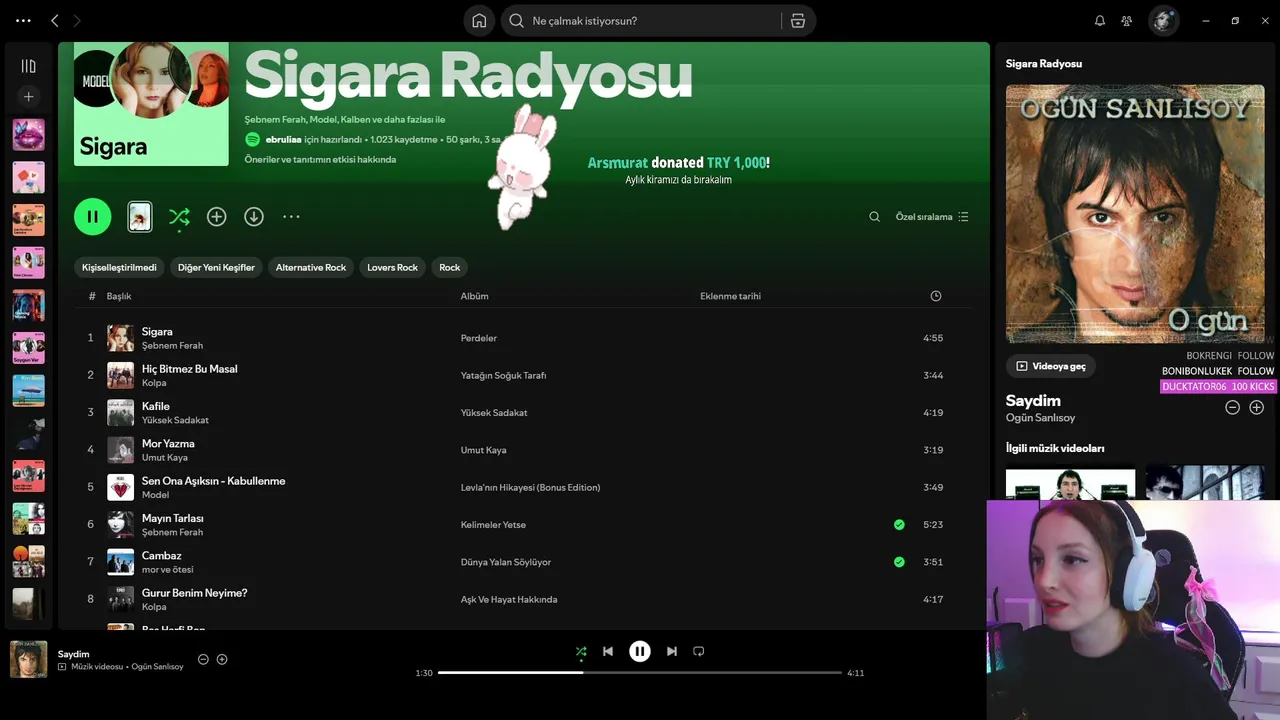Viewport: 1280px width, 720px height.
Task: Select the Diğer Yeni Keşifler chip
Action: 216,267
